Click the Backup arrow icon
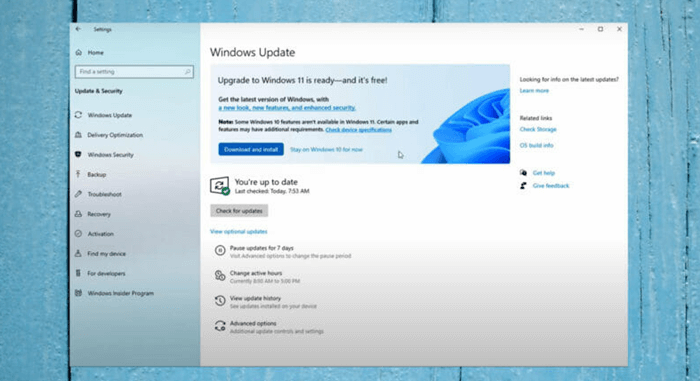Screen dimensions: 700x381 pos(78,174)
